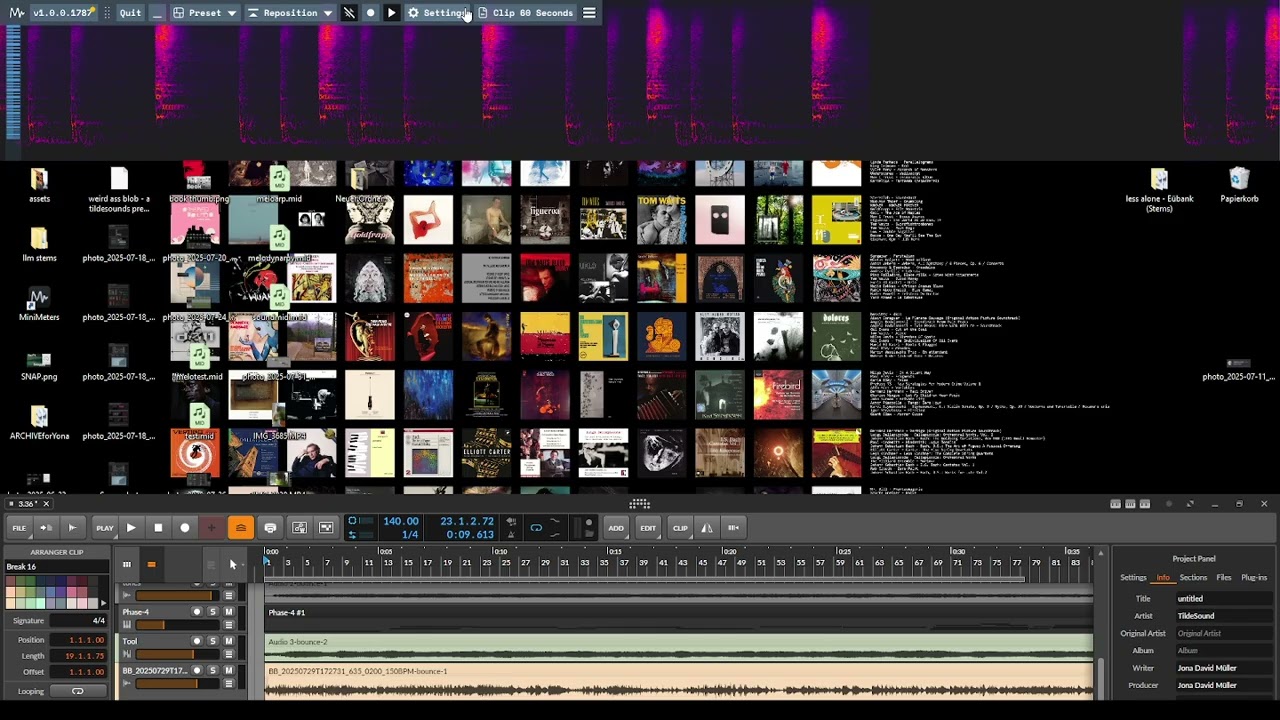Screen dimensions: 1280x720
Task: Click the activate-engine icon beside FILE
Action: (x=72, y=528)
